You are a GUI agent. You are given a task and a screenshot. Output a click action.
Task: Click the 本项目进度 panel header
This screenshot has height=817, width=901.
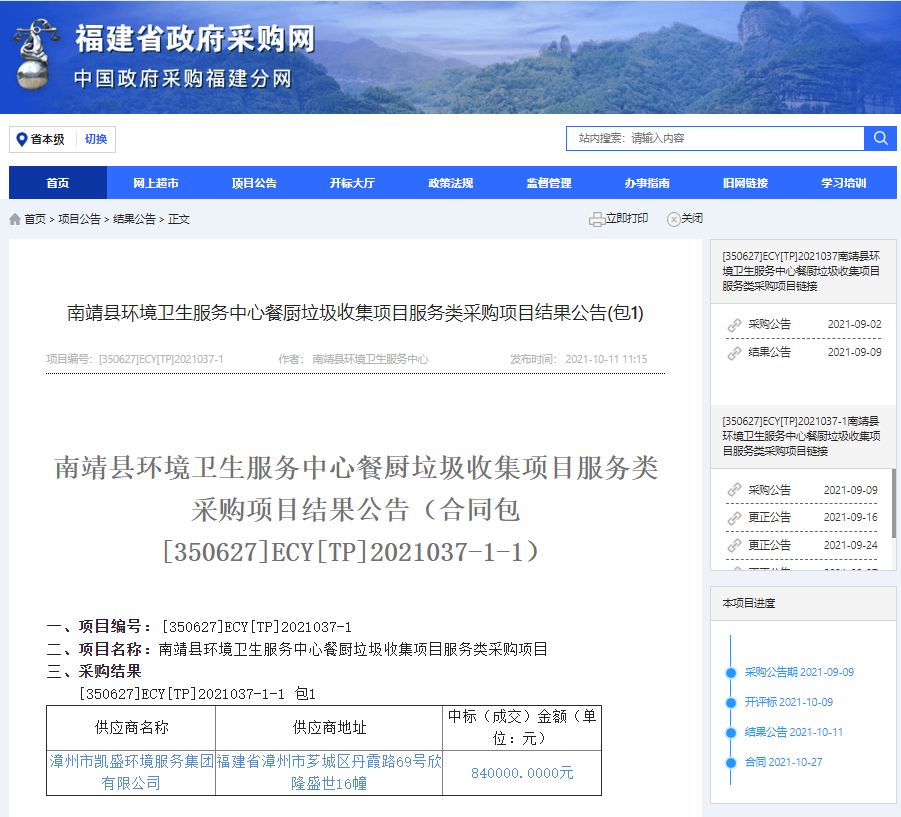tap(803, 603)
